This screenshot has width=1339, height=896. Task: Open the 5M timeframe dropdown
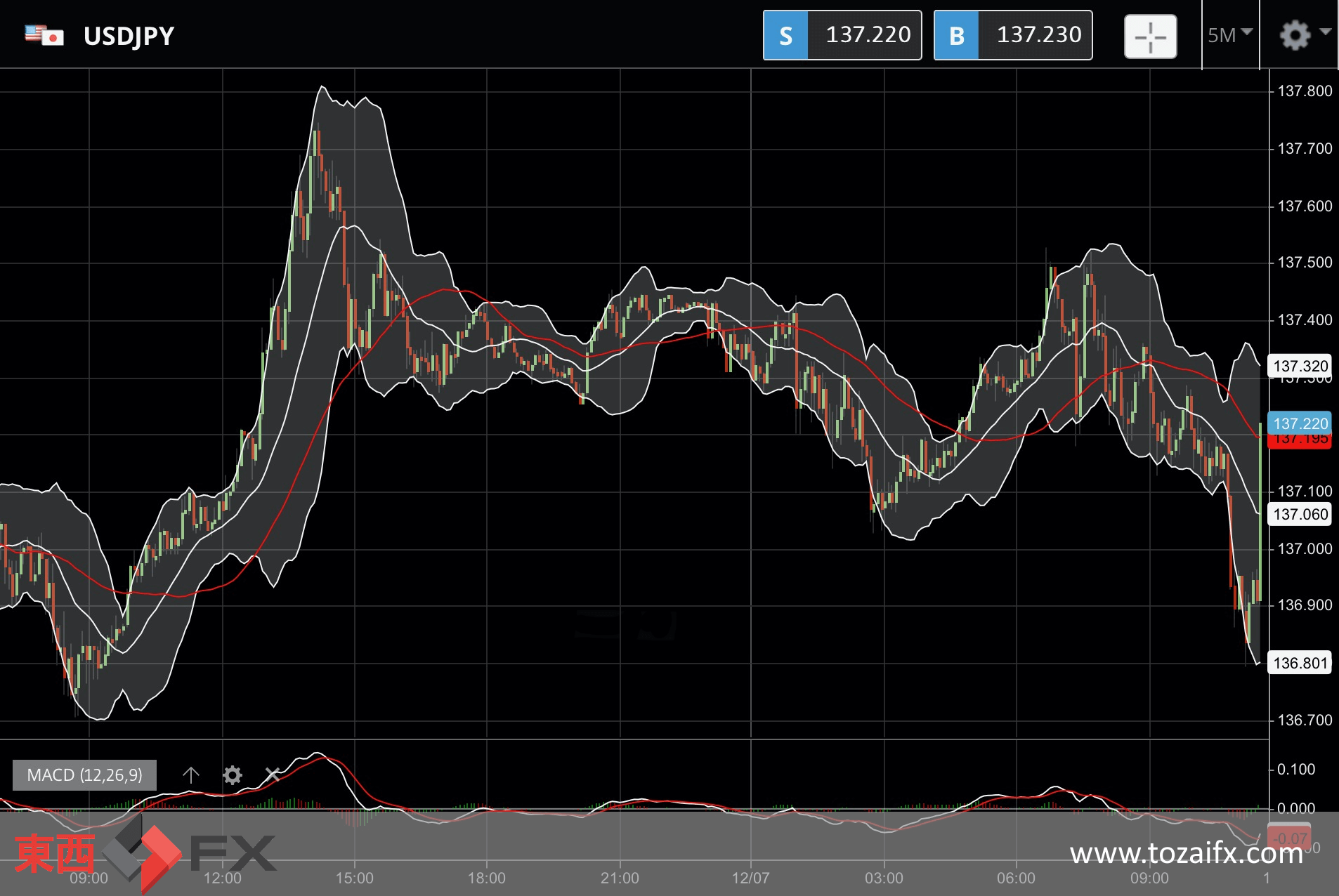pos(1229,35)
